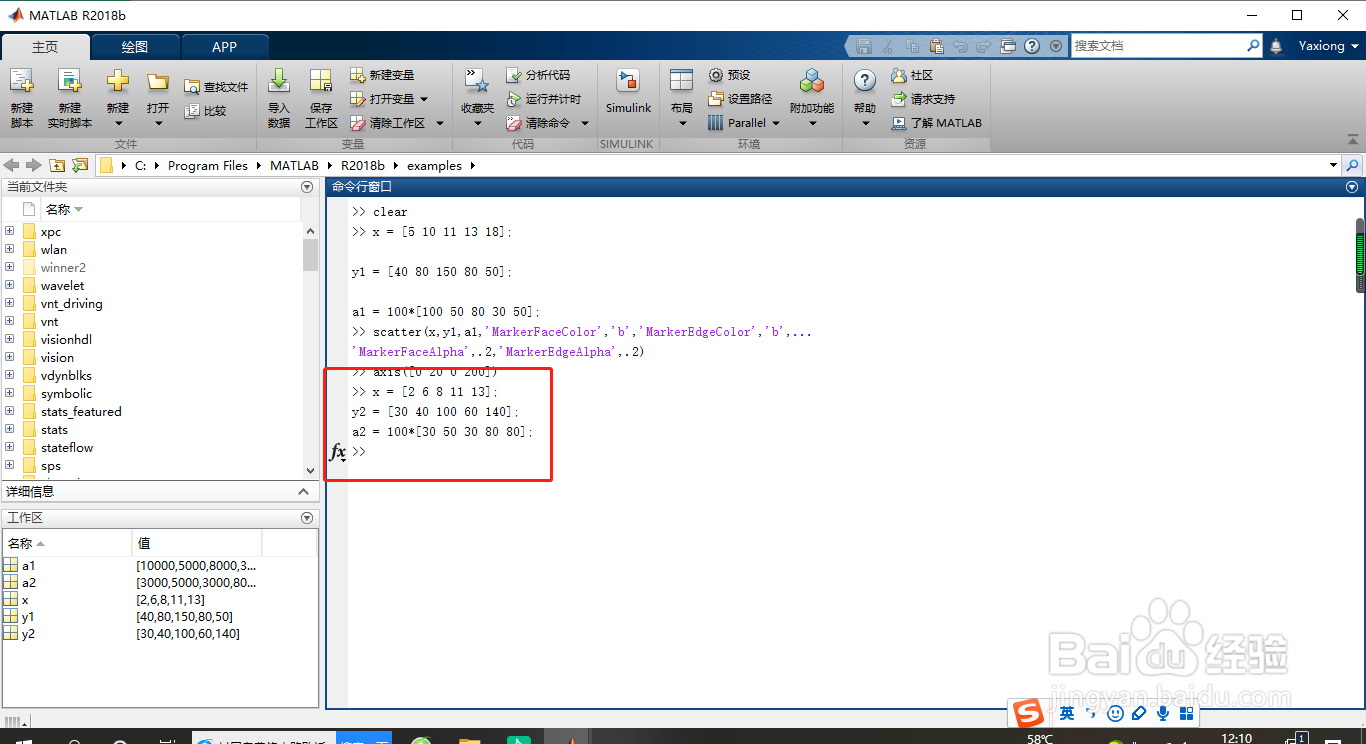Open Preferences (预设)
The image size is (1366, 744).
(x=730, y=75)
